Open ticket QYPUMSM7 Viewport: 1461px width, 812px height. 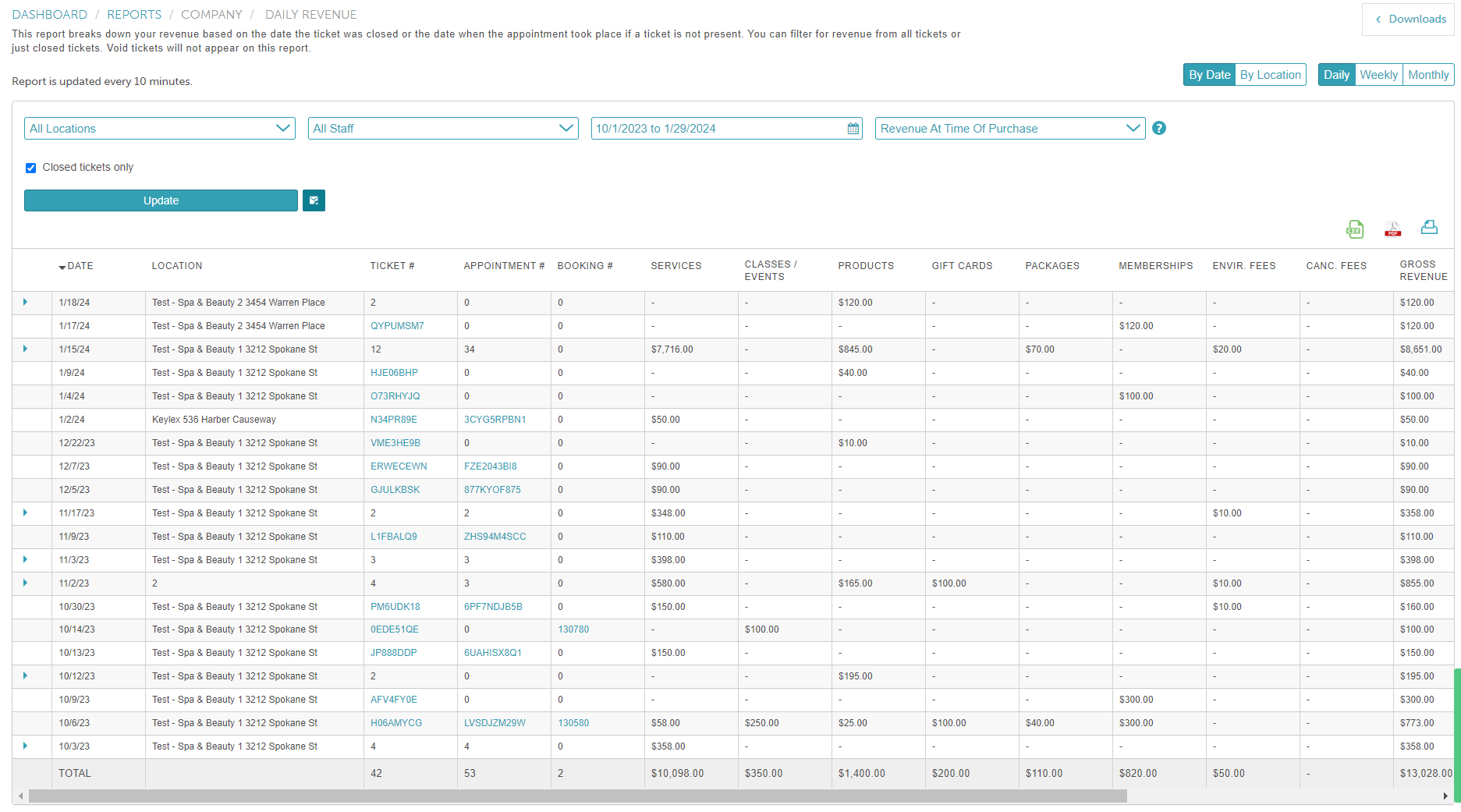(x=397, y=326)
